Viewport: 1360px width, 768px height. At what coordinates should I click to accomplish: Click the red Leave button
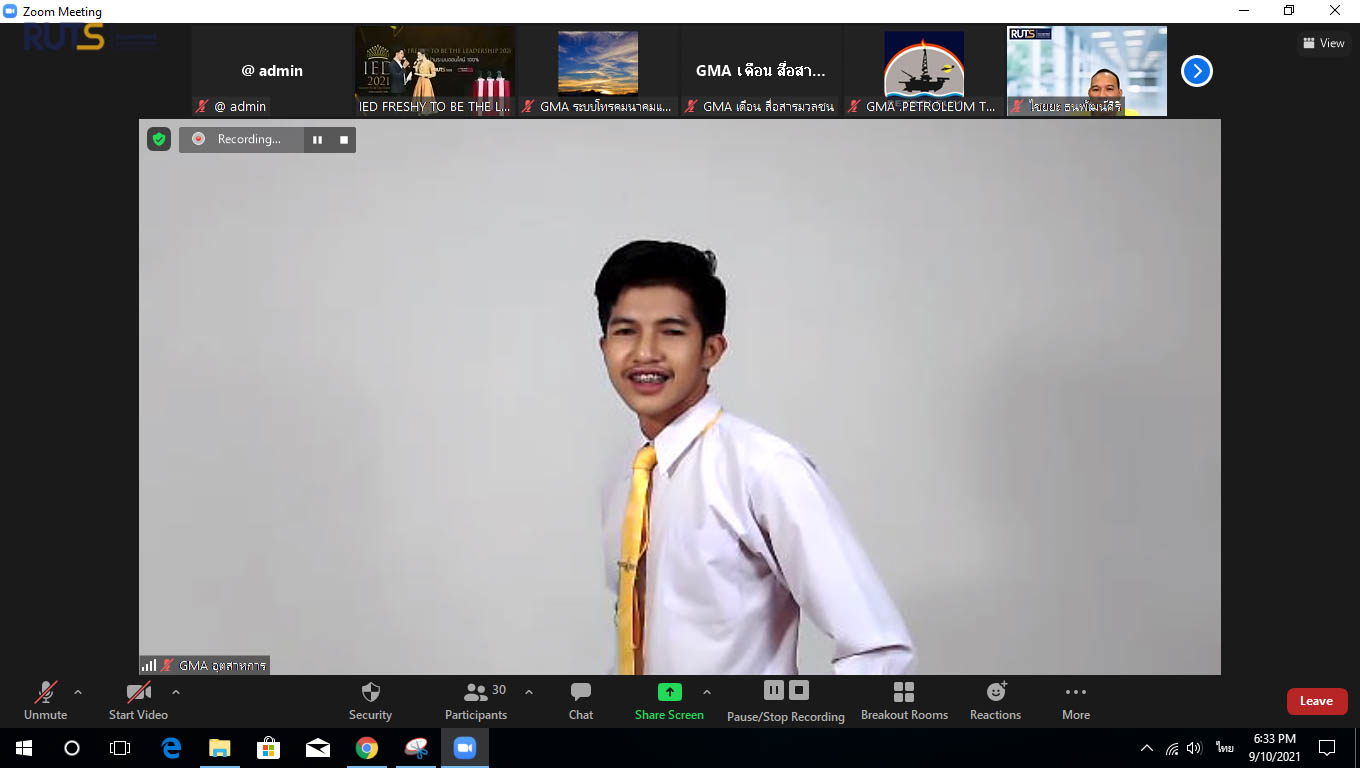[1317, 701]
